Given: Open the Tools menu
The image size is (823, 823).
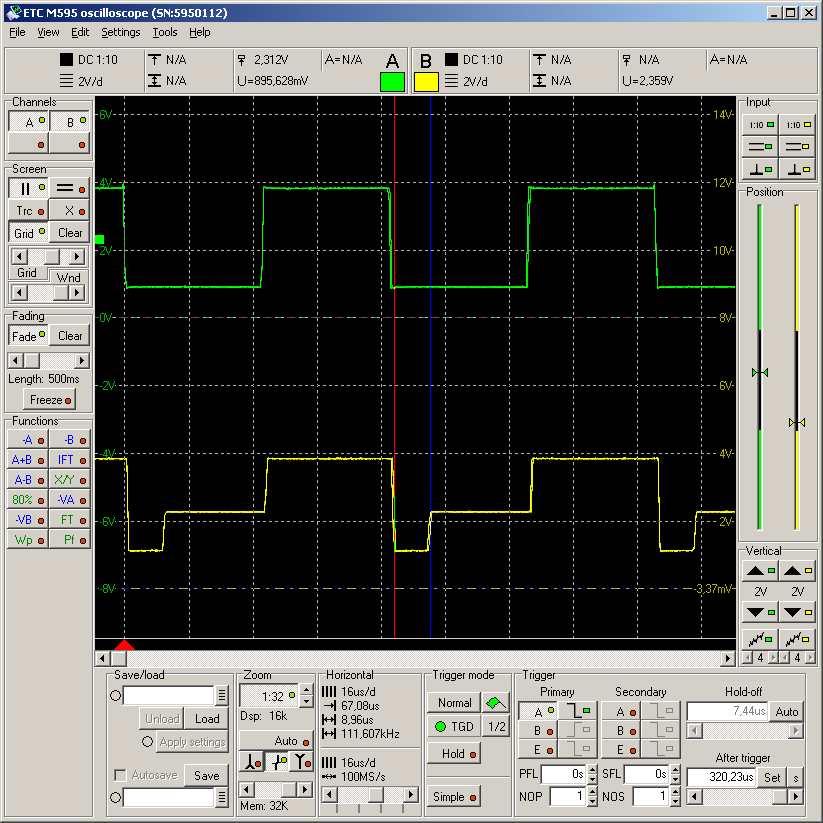Looking at the screenshot, I should click(x=165, y=32).
